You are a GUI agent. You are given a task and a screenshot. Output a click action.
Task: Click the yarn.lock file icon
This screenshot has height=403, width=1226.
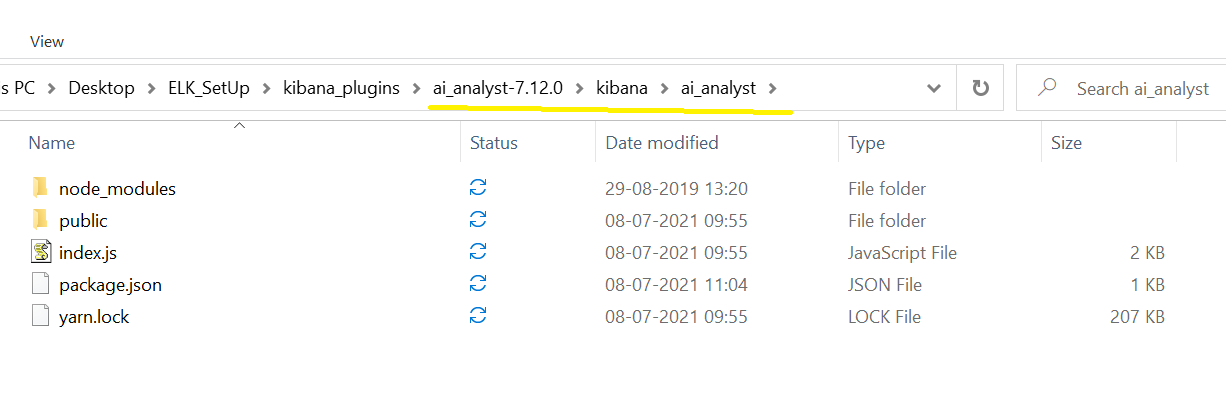(40, 316)
